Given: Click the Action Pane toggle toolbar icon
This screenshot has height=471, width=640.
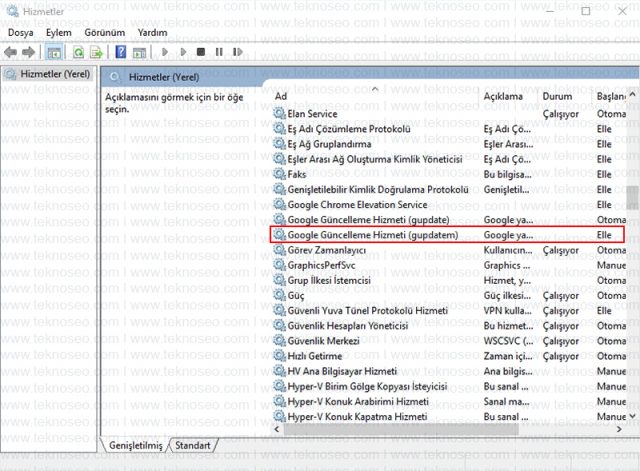Looking at the screenshot, I should pos(139,53).
